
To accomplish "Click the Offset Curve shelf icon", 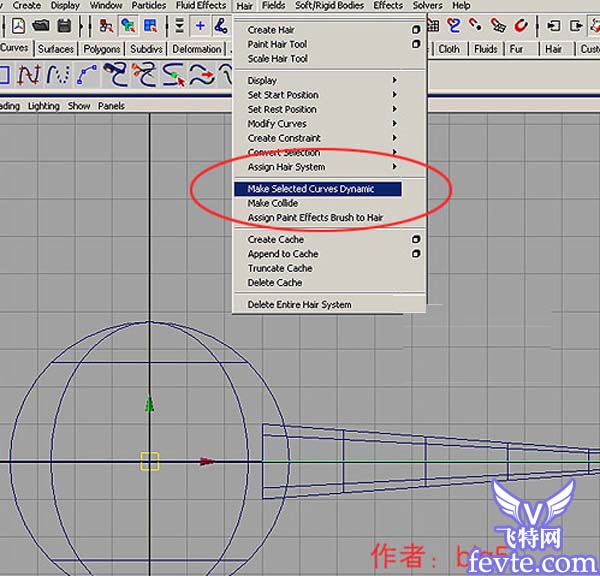I will 202,74.
